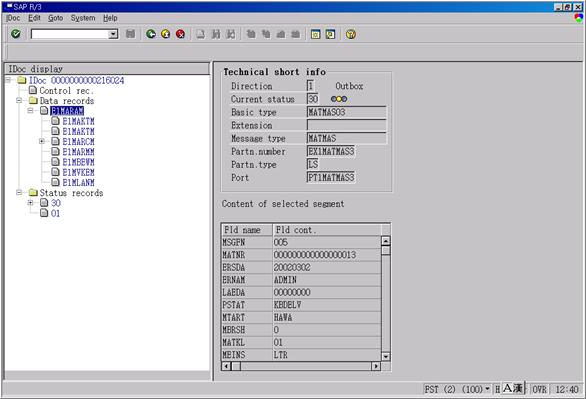The height and width of the screenshot is (399, 586).
Task: Click the Status records folder icon
Action: tap(33, 192)
